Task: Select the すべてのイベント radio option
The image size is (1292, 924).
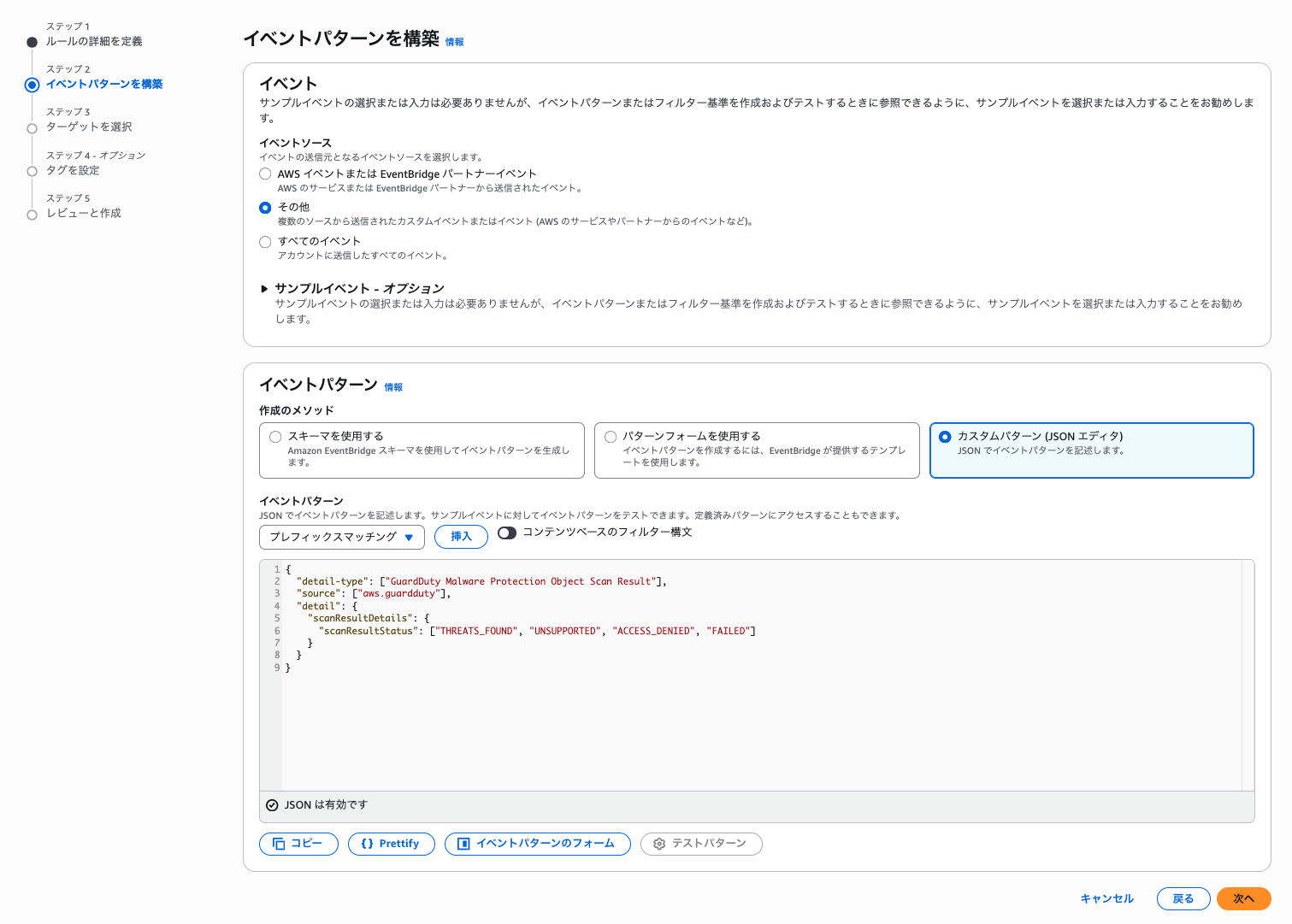Action: click(x=265, y=242)
